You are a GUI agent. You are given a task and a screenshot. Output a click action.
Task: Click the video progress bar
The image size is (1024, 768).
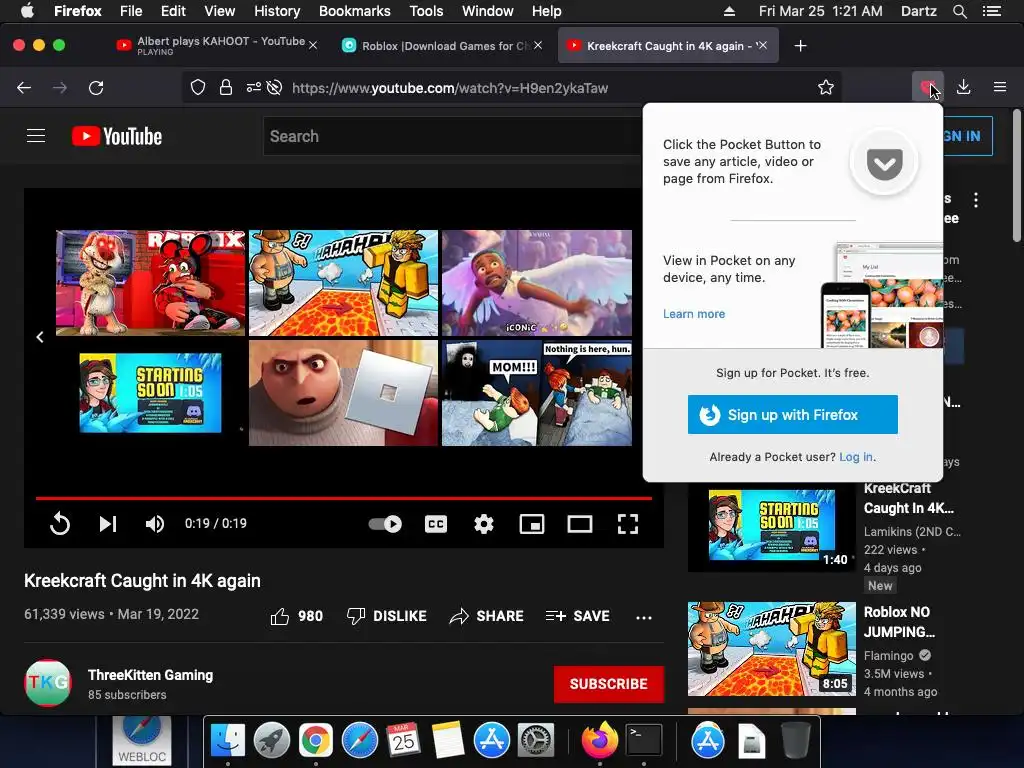pyautogui.click(x=344, y=498)
